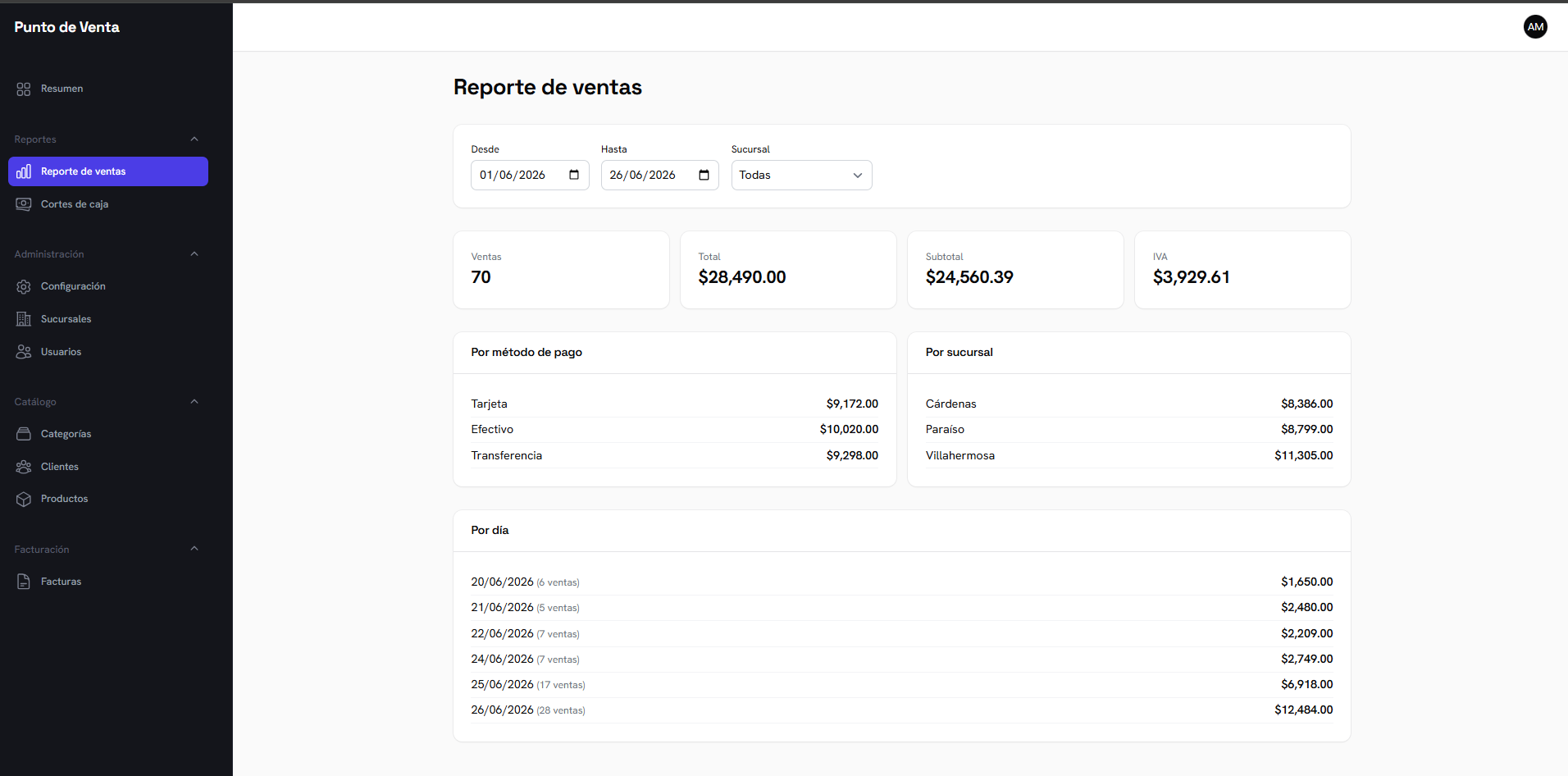Screen dimensions: 1568x776
Task: Click the Paraíso amount $8,799.00
Action: pyautogui.click(x=1307, y=429)
